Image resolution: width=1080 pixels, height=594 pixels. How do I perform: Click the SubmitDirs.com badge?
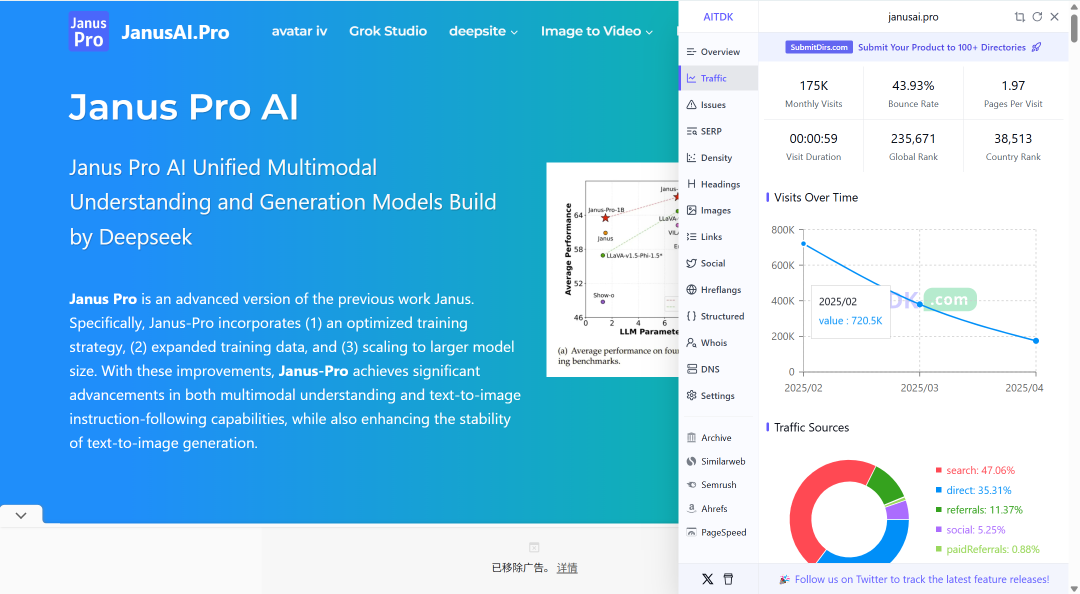point(819,47)
